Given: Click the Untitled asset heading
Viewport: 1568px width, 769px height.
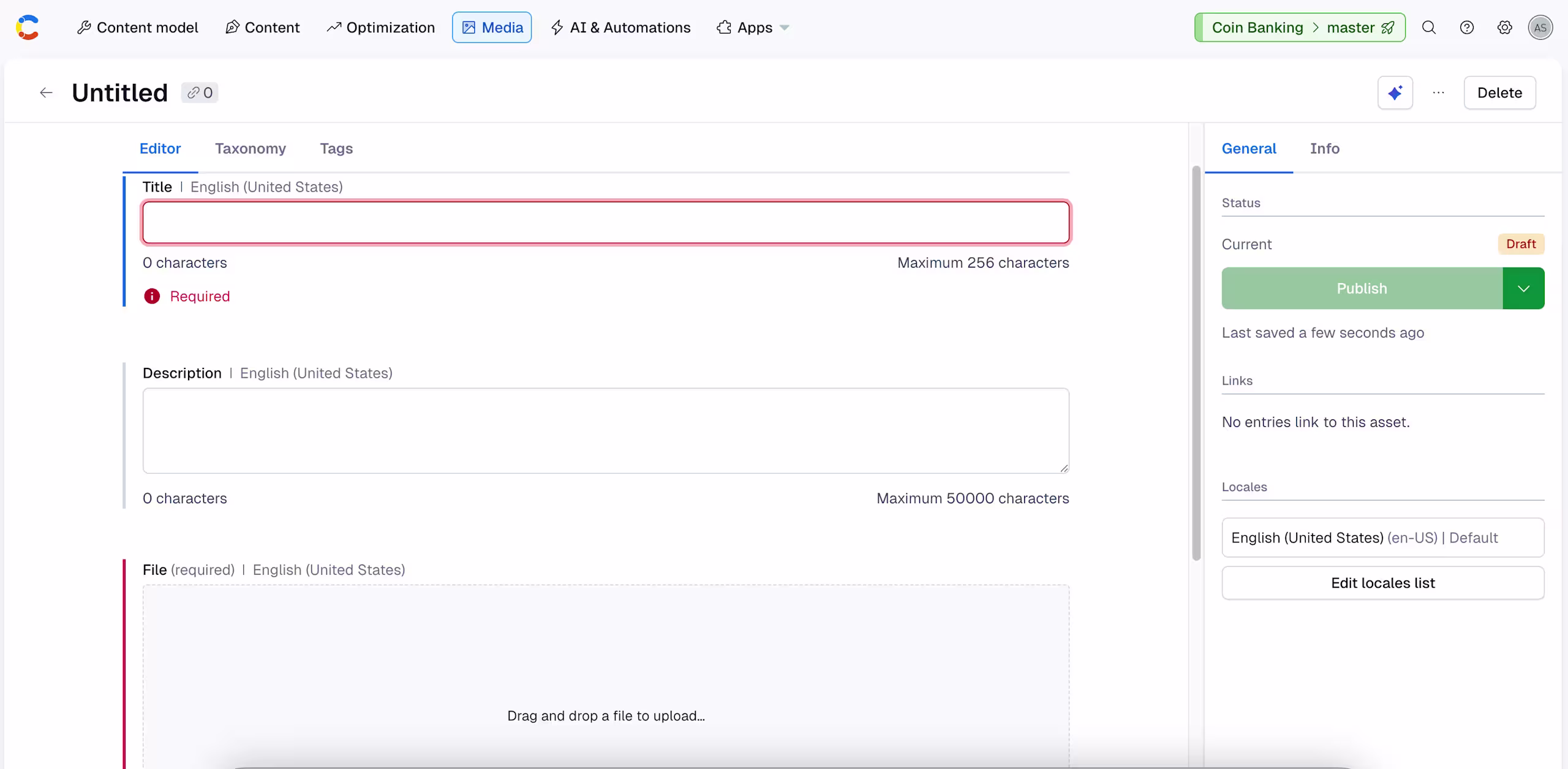Looking at the screenshot, I should pyautogui.click(x=120, y=92).
